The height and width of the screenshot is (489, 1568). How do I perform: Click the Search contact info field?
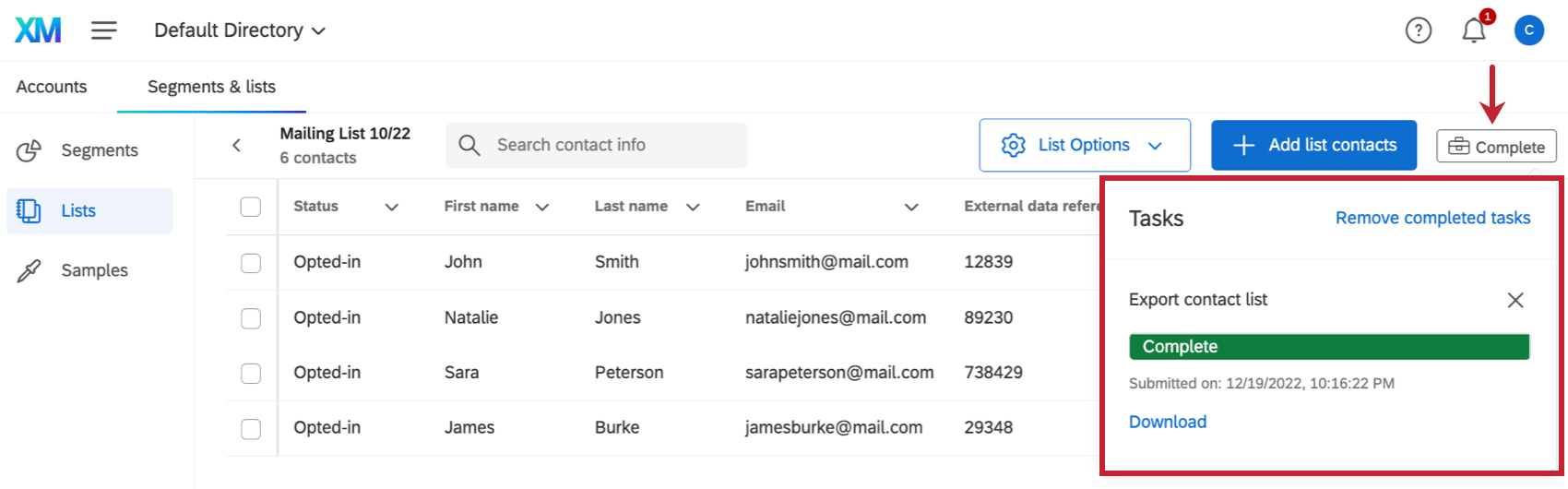(x=609, y=145)
